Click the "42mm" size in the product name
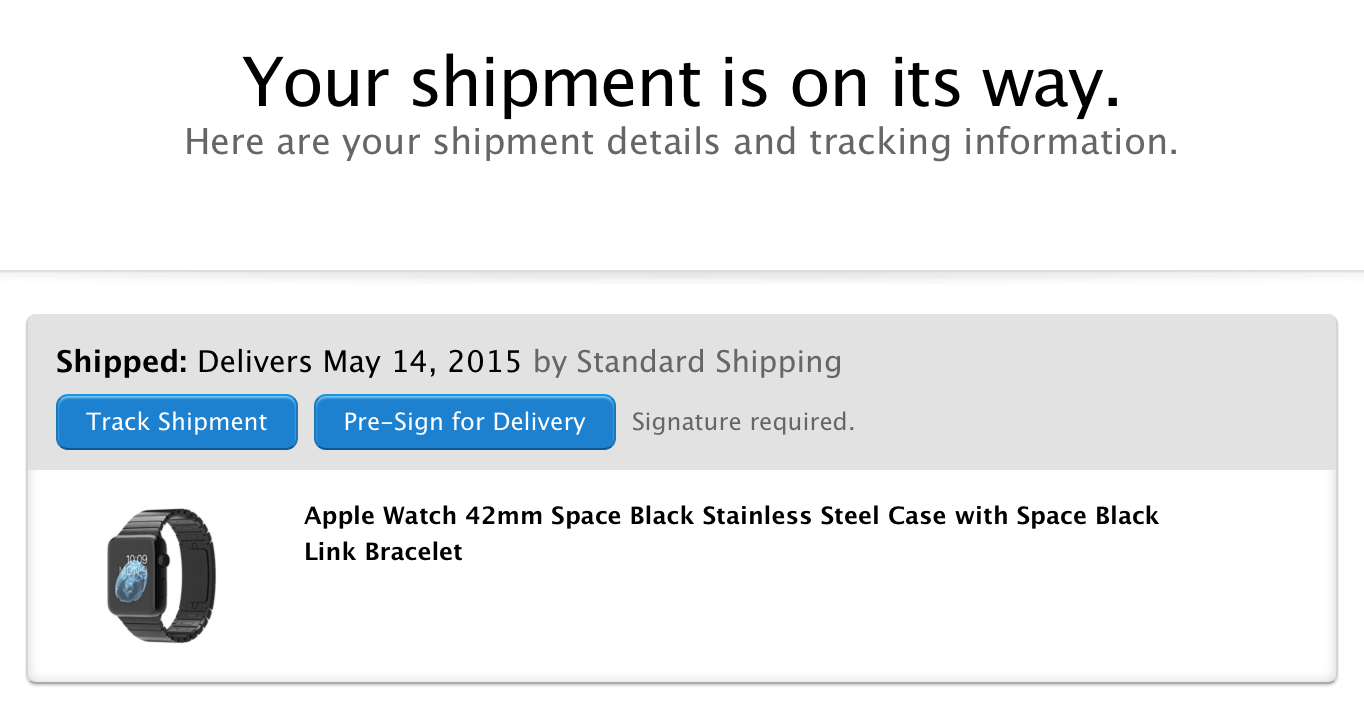1364x712 pixels. [504, 516]
